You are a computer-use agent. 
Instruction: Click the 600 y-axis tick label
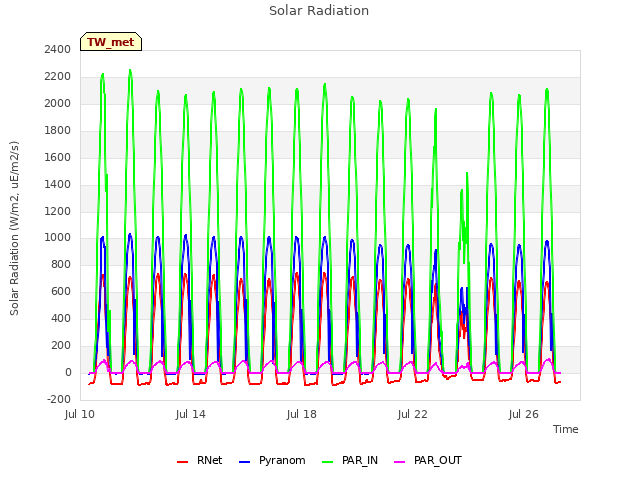click(61, 291)
